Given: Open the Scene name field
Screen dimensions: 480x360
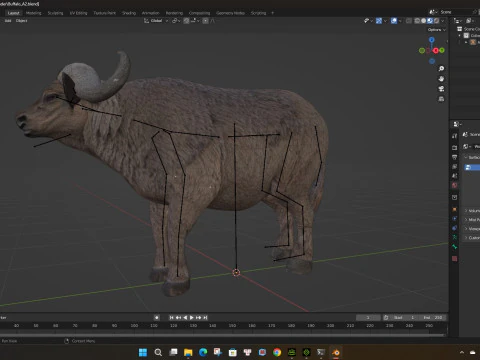Looking at the screenshot, I should point(455,12).
